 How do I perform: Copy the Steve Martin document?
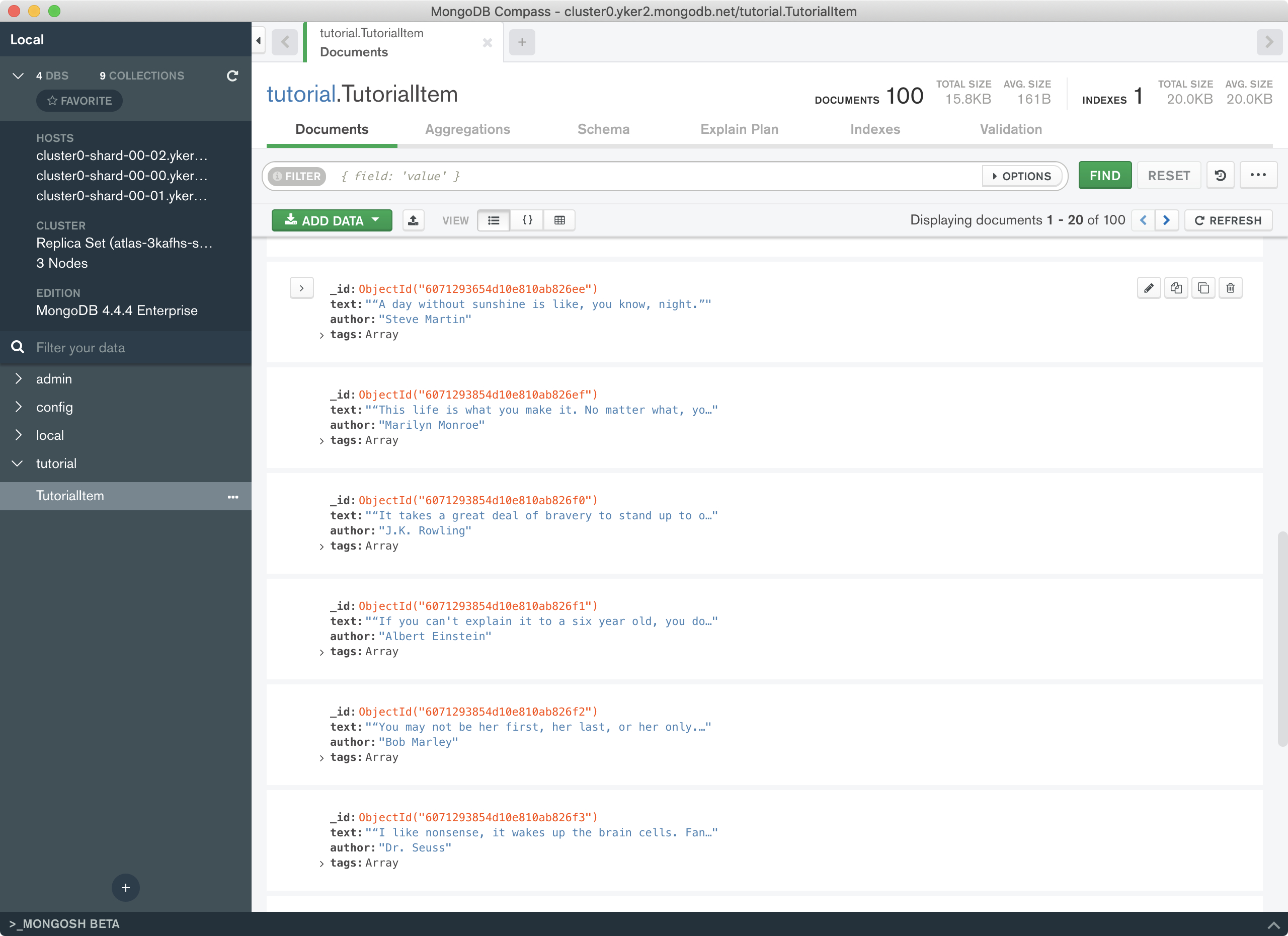pos(1176,288)
